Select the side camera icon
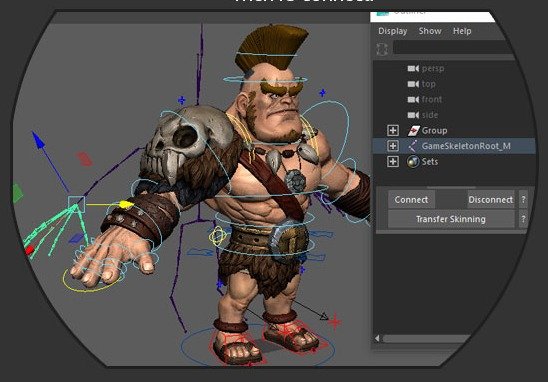This screenshot has width=548, height=382. [x=413, y=115]
